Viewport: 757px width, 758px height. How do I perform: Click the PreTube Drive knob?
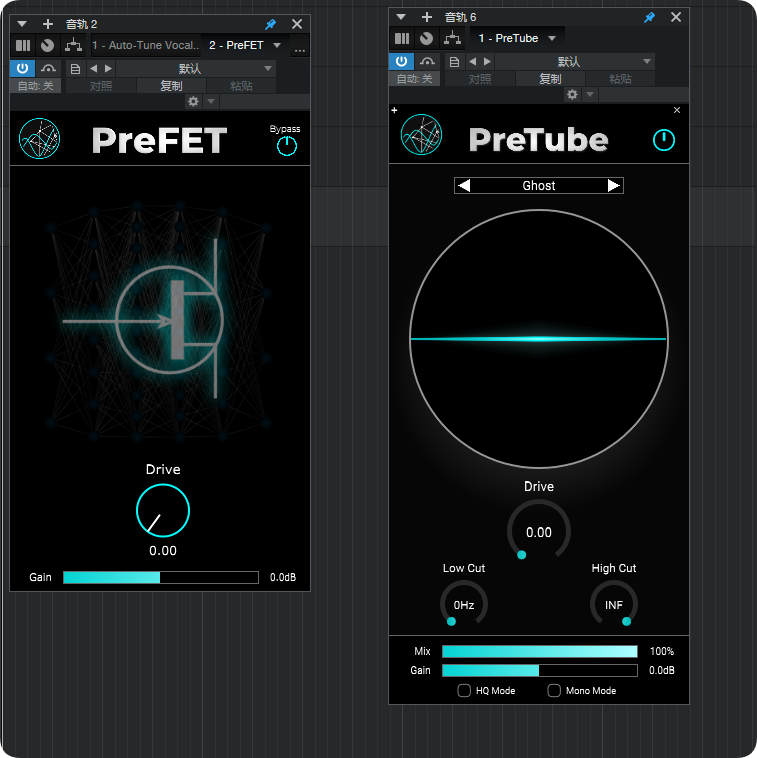coord(539,531)
